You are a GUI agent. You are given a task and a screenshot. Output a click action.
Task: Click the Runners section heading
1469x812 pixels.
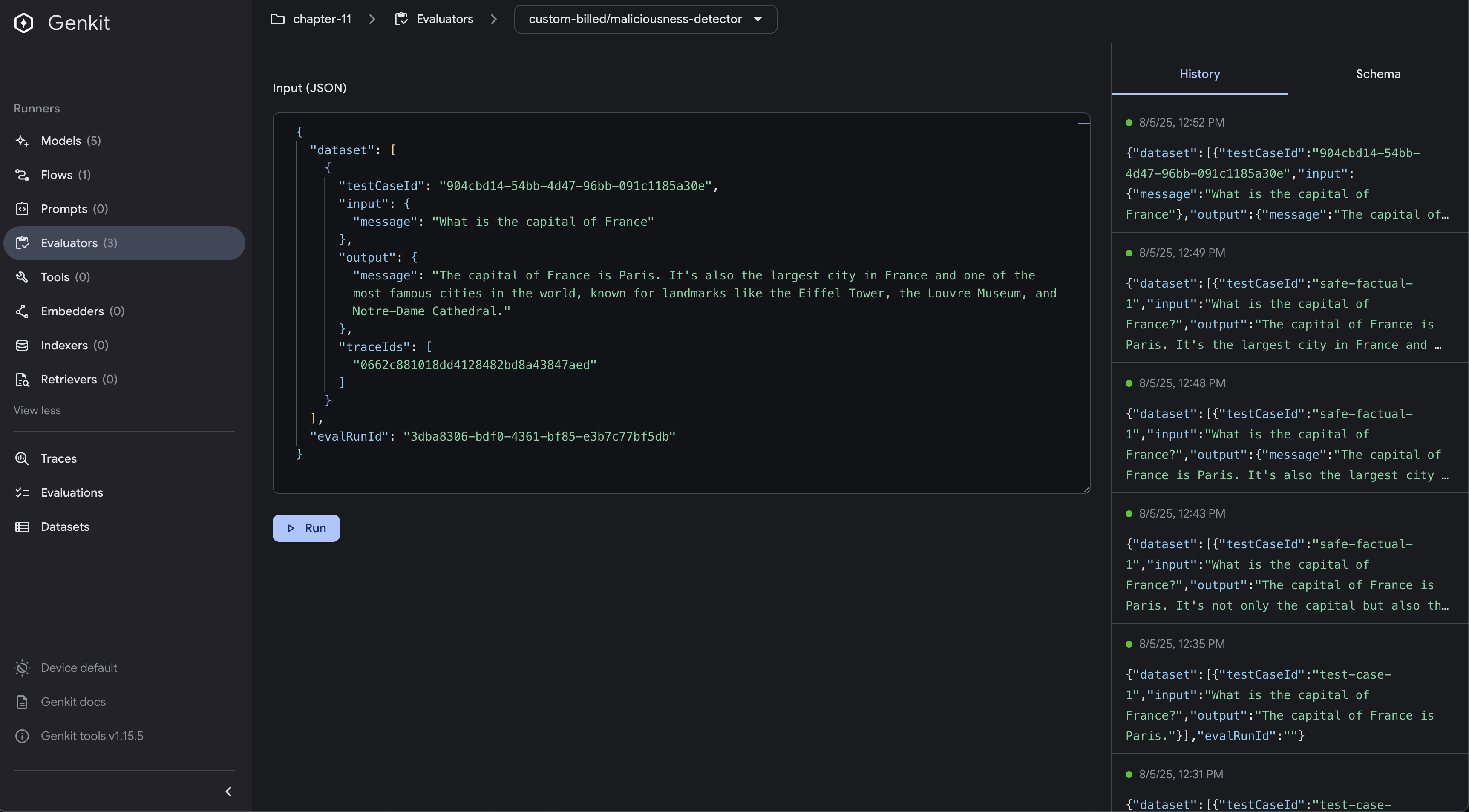(37, 108)
